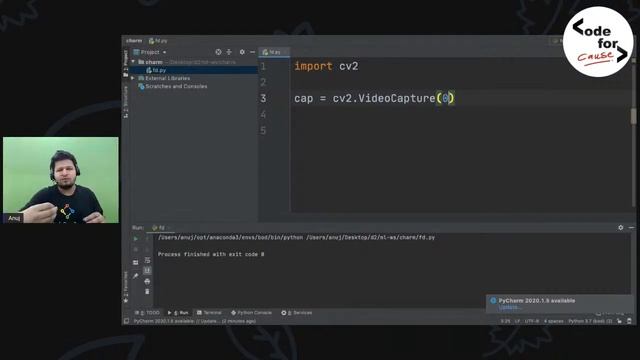Click the editor vertical scrollbar thumb
Viewport: 640px width, 360px height.
[x=633, y=116]
